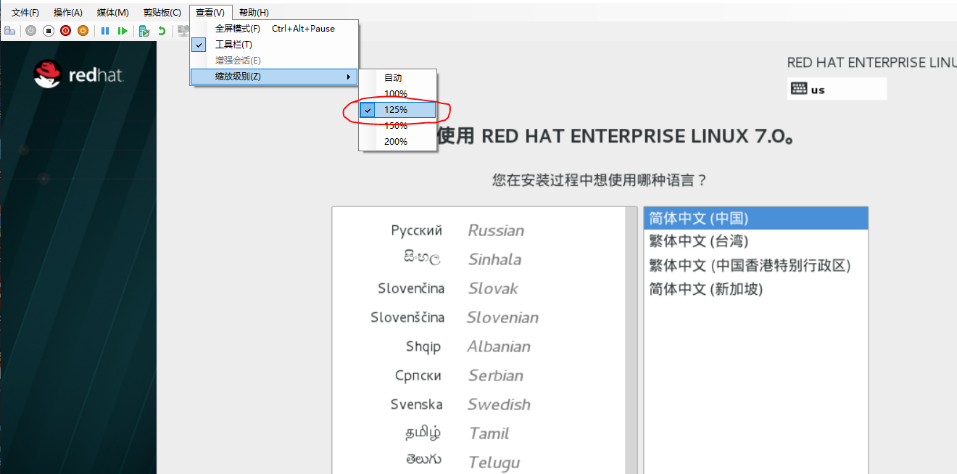Click the red Shut Down icon
Viewport: 957px width, 474px height.
[x=65, y=31]
